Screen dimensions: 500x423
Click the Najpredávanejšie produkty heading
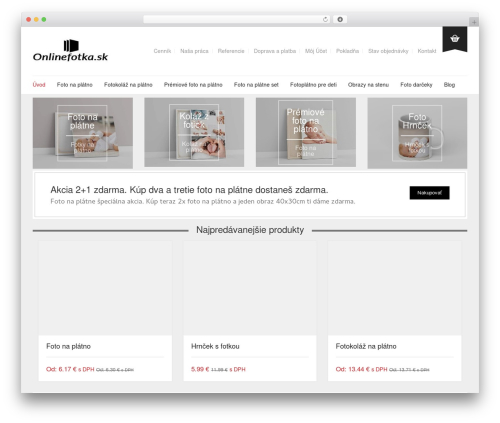(250, 230)
